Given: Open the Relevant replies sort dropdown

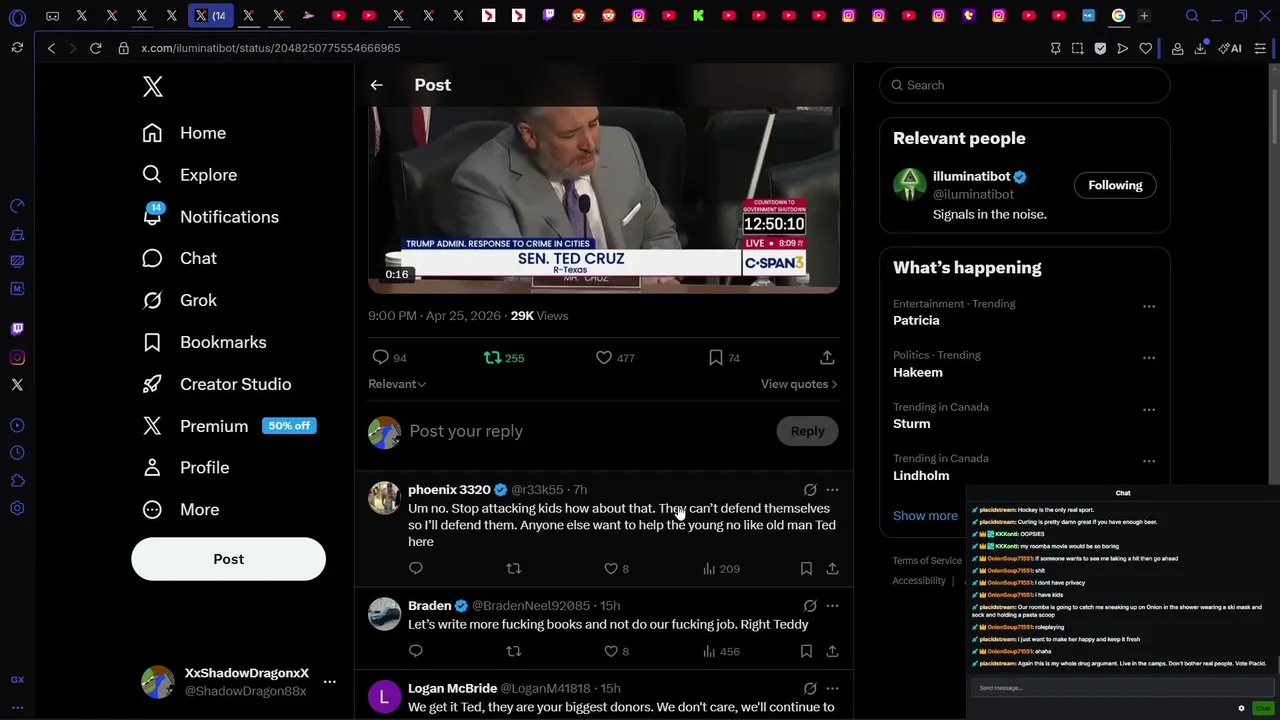Looking at the screenshot, I should (397, 384).
